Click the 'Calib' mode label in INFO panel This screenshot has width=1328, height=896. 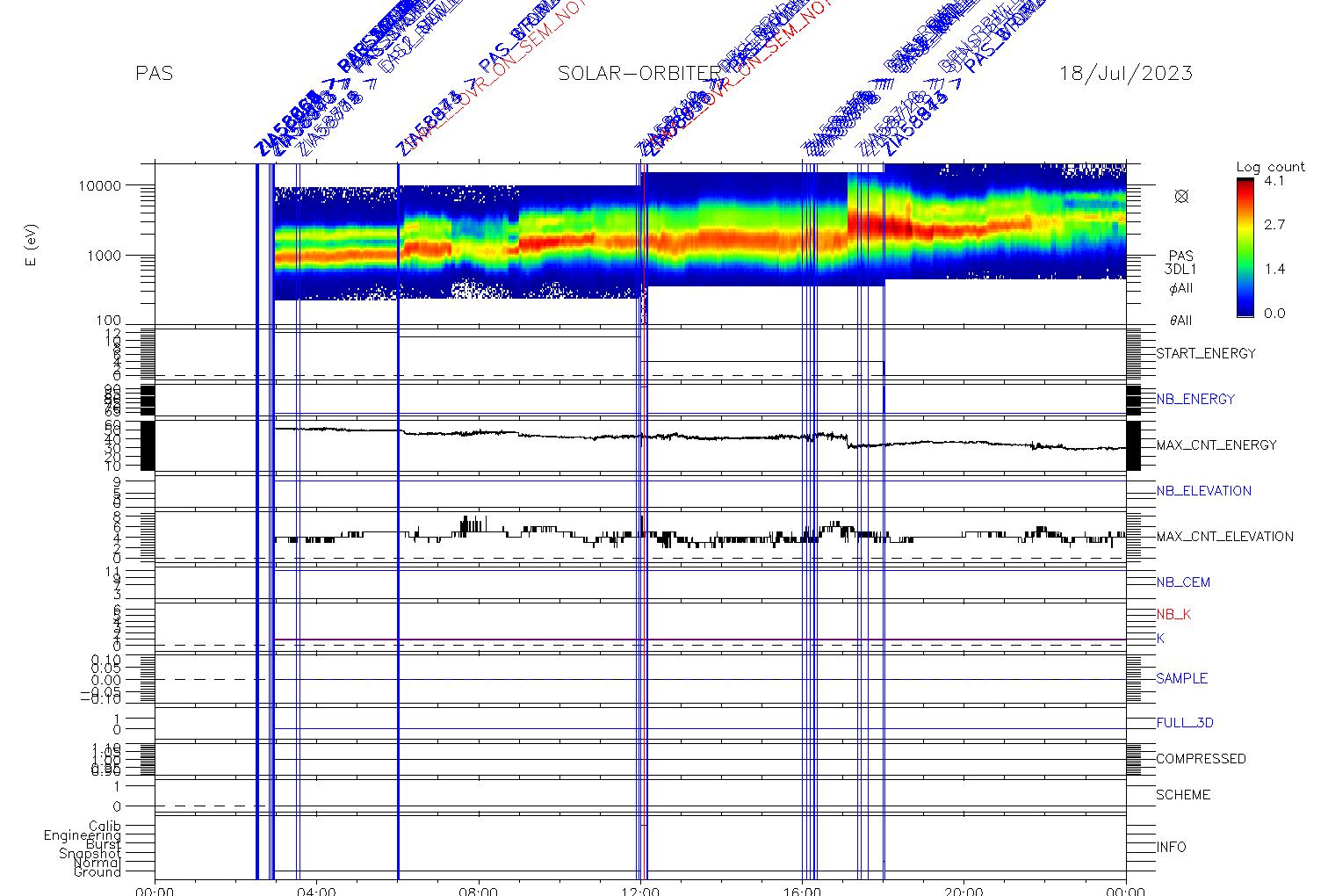(x=105, y=827)
